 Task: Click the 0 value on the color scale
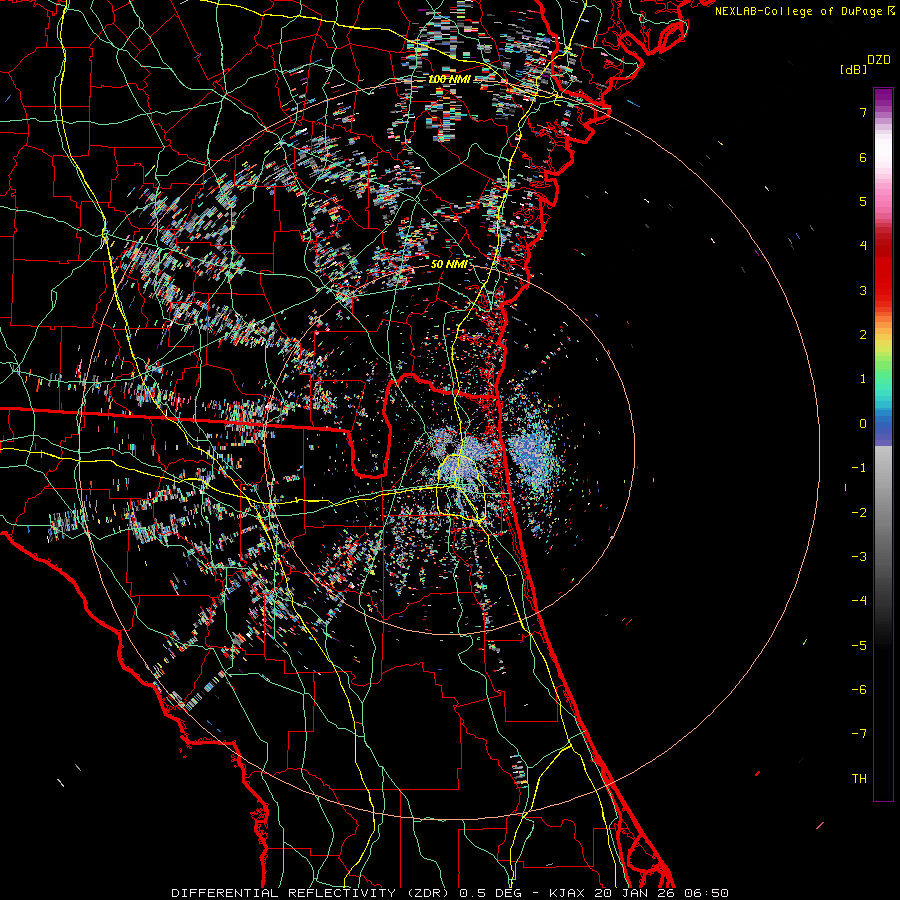[x=863, y=424]
